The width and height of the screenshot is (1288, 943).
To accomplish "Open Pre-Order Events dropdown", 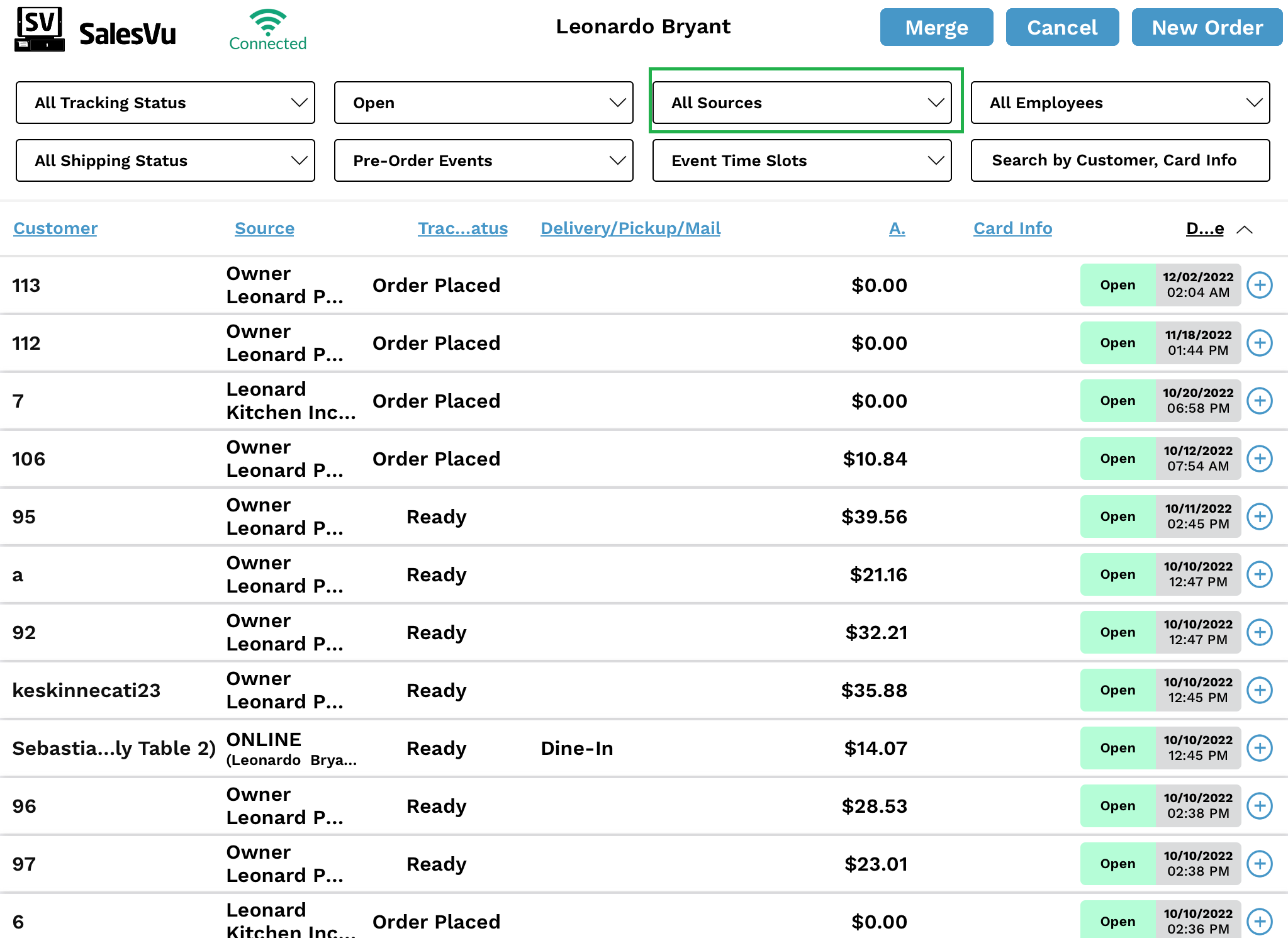I will [483, 160].
